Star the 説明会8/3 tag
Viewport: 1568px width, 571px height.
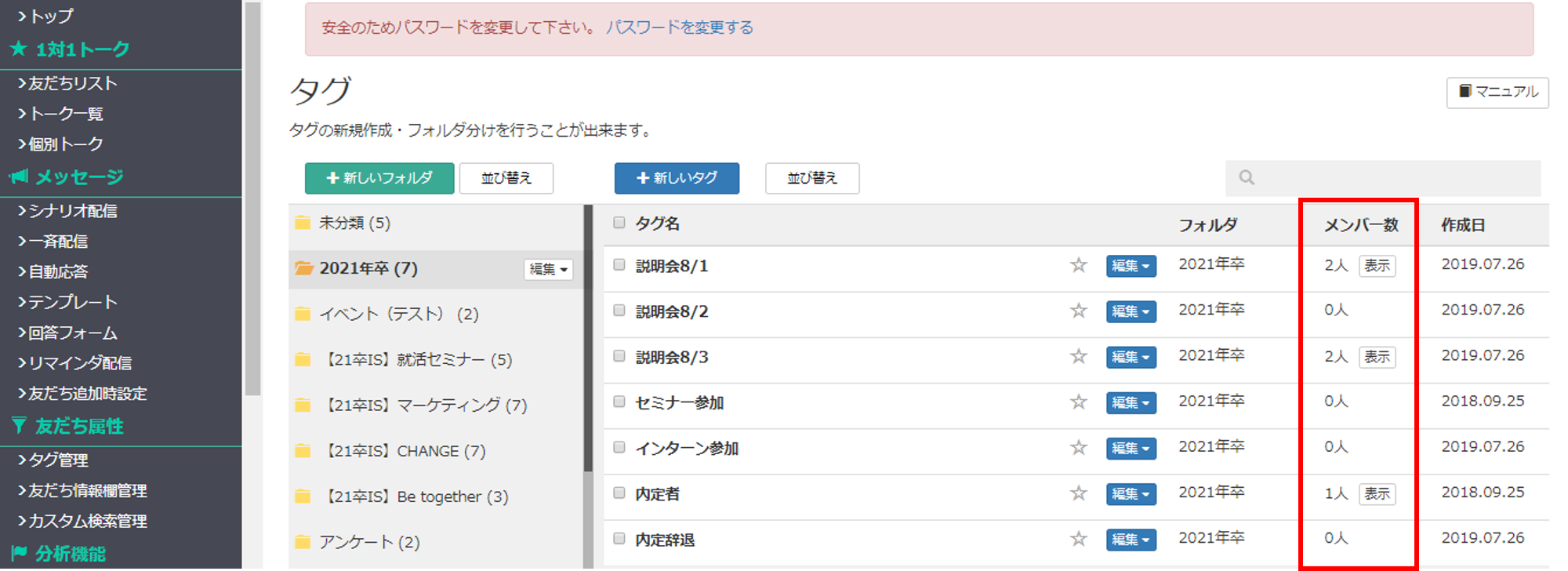pos(1079,356)
